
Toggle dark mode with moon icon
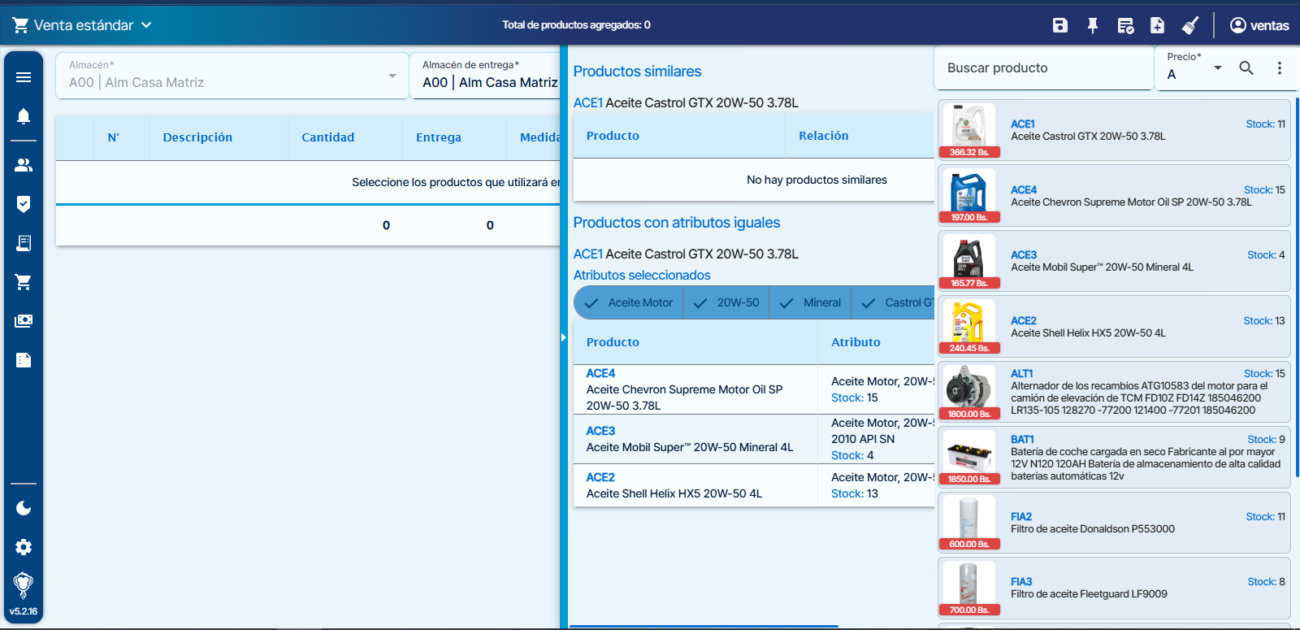(x=23, y=508)
